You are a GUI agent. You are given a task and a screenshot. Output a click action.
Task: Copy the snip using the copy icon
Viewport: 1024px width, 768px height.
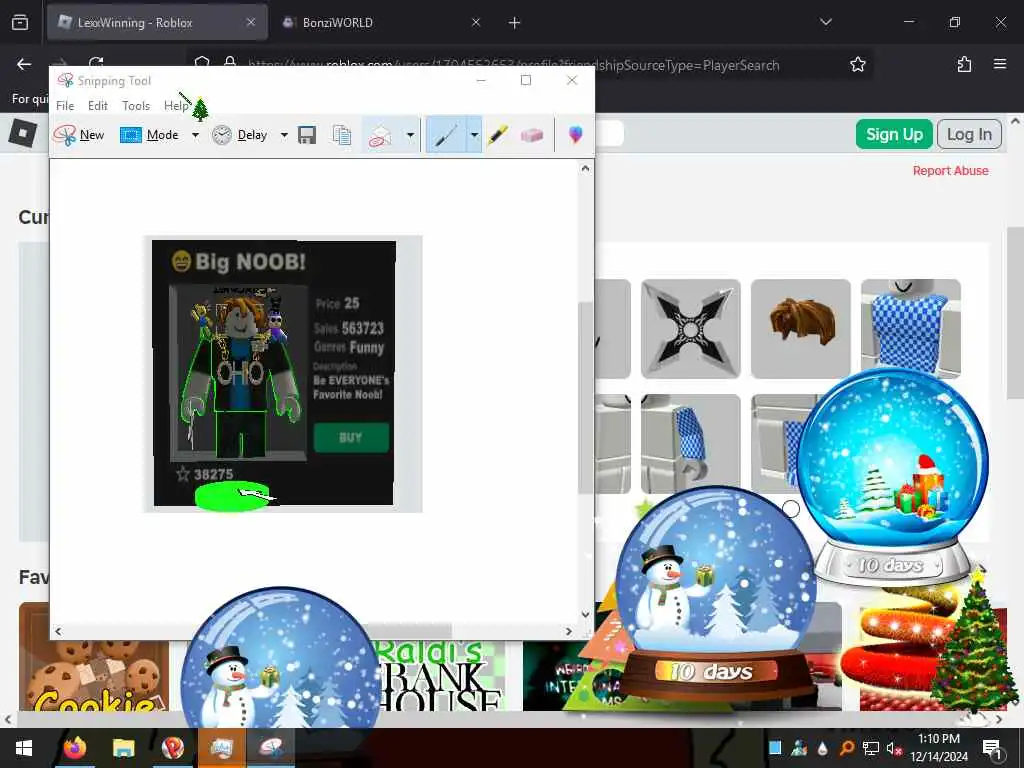[x=342, y=135]
